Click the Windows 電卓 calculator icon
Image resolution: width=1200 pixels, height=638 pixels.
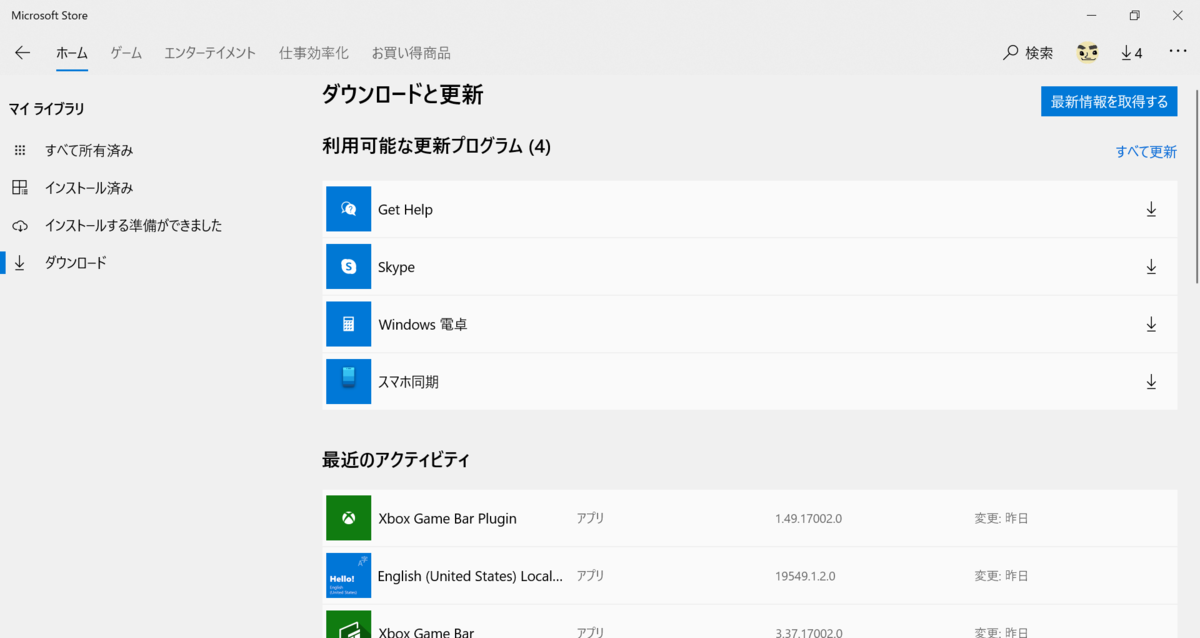pyautogui.click(x=348, y=324)
